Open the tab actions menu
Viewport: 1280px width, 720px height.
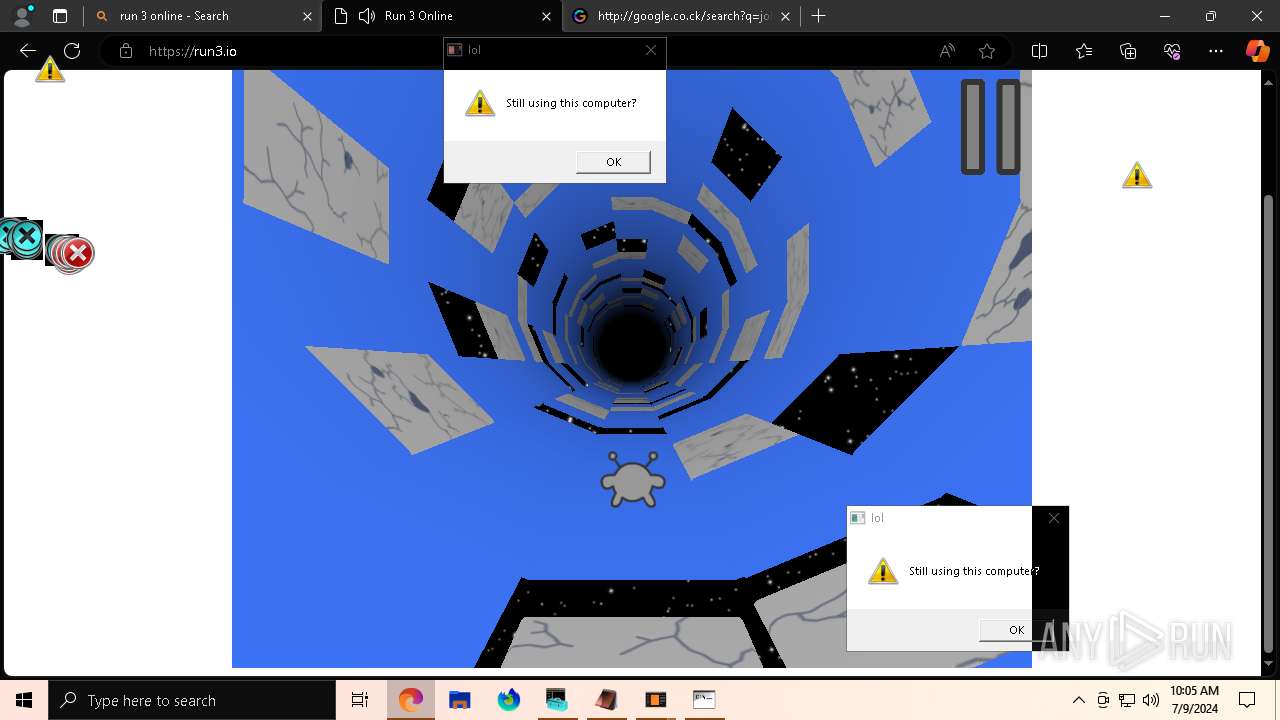pos(60,16)
